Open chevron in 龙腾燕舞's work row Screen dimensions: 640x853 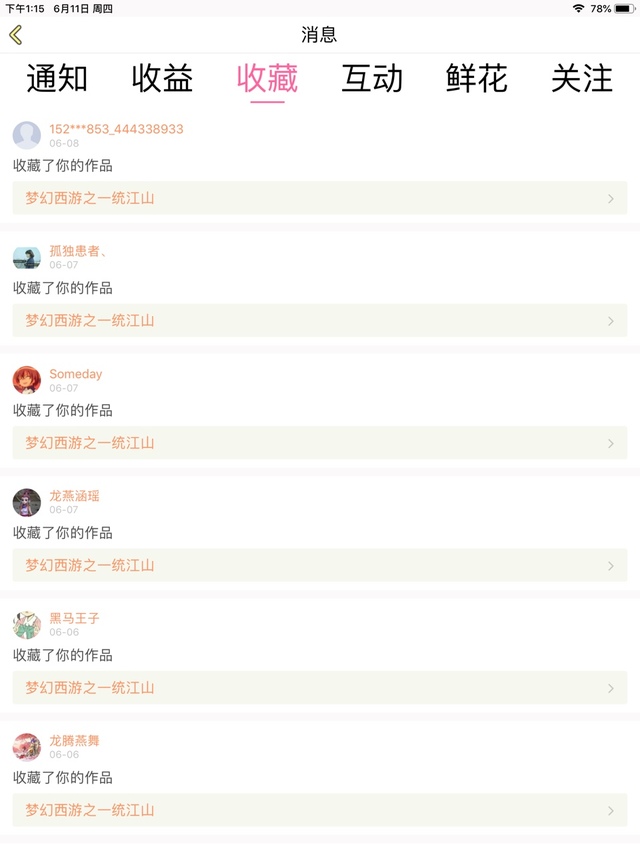611,811
